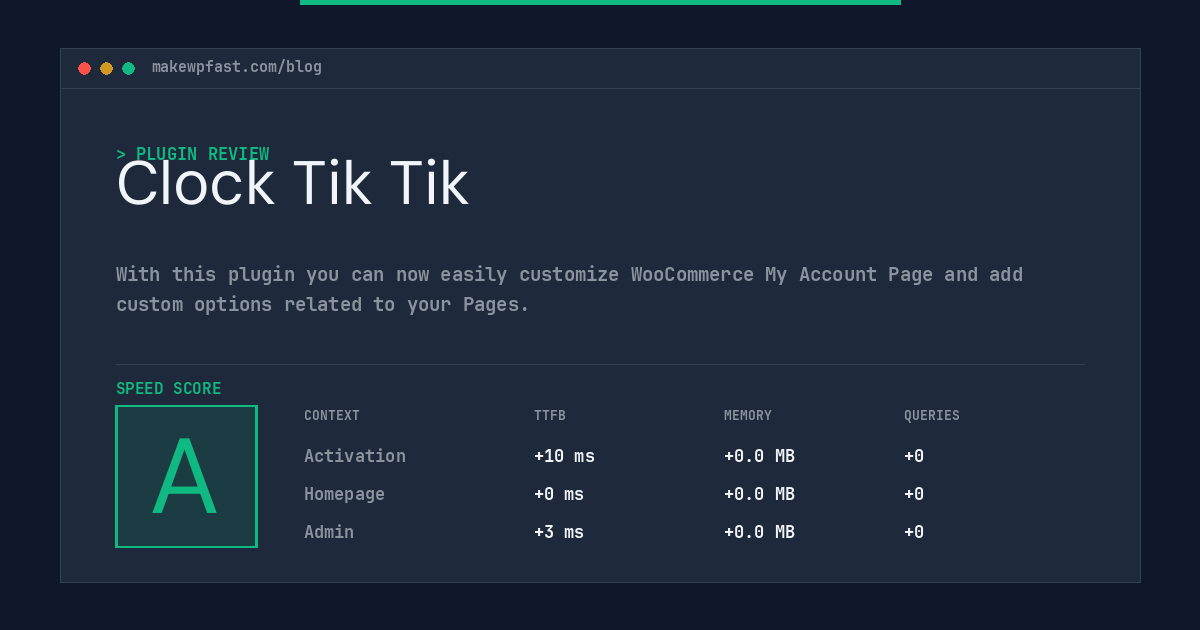Click the yellow minimize dot
1200x630 pixels.
pos(106,68)
